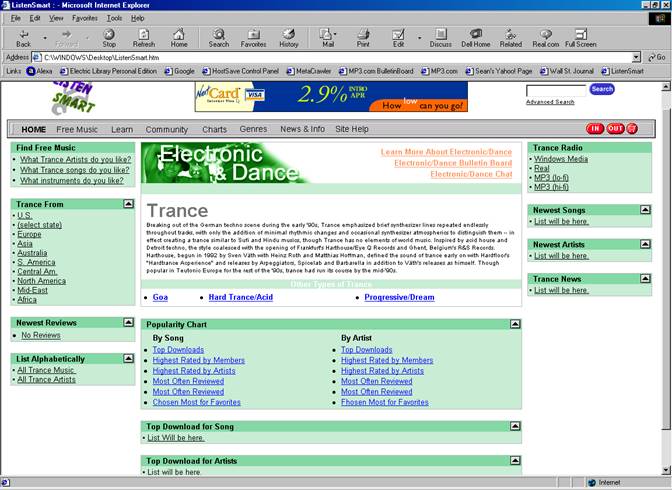This screenshot has height=490, width=672.
Task: Switch to Full Screen via toolbar
Action: [580, 38]
